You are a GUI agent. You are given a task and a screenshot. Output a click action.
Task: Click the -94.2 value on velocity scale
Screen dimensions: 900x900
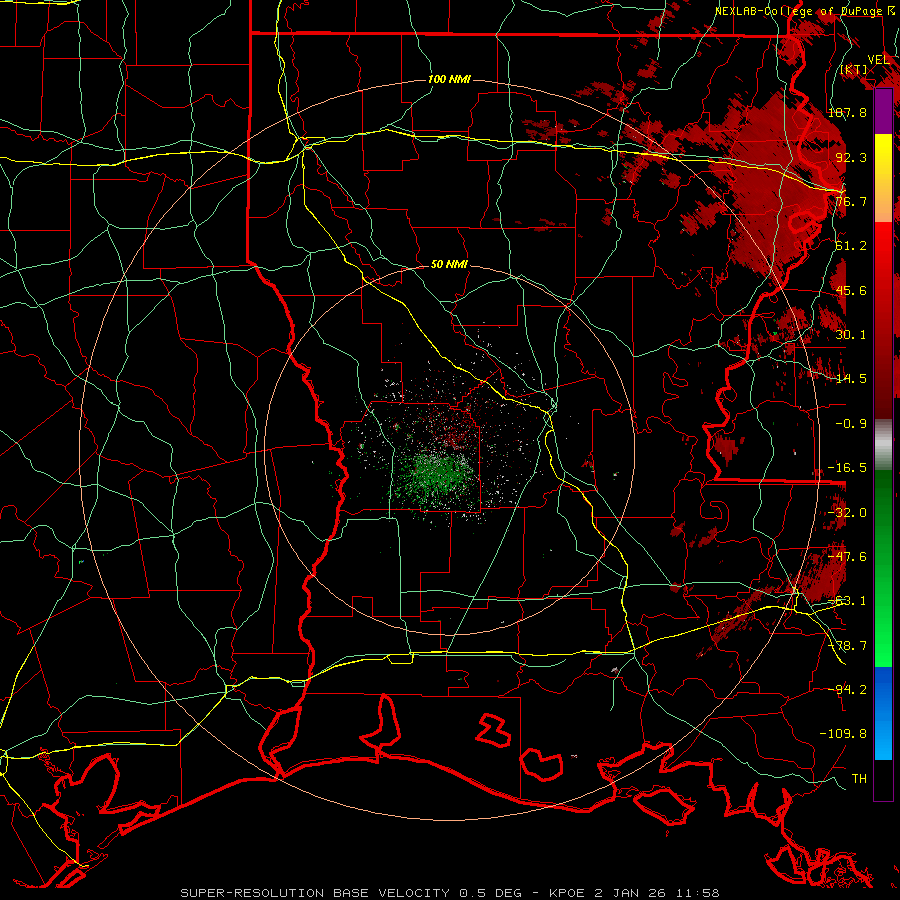(x=848, y=689)
